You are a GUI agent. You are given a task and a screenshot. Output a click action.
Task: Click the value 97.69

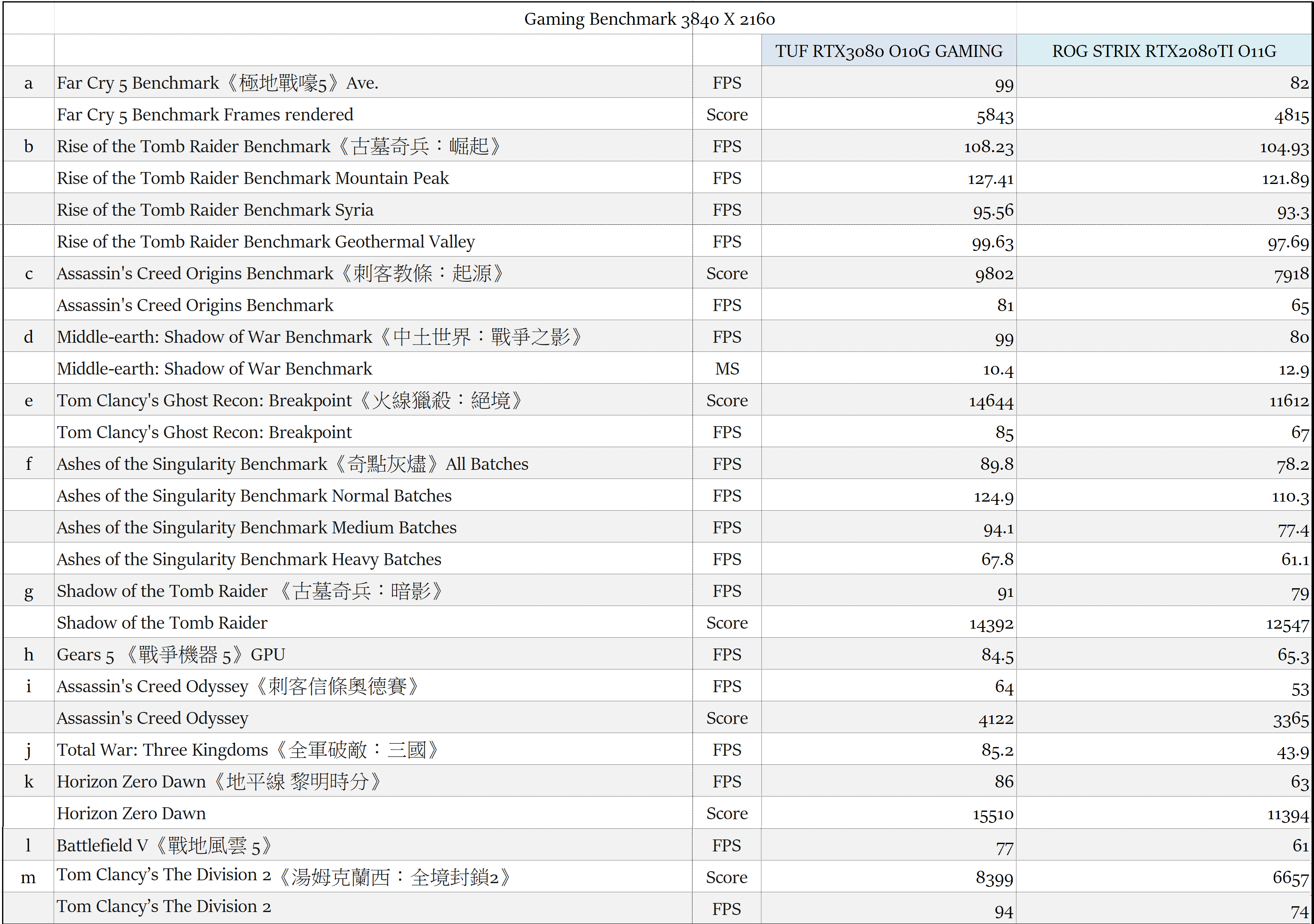[x=1288, y=243]
